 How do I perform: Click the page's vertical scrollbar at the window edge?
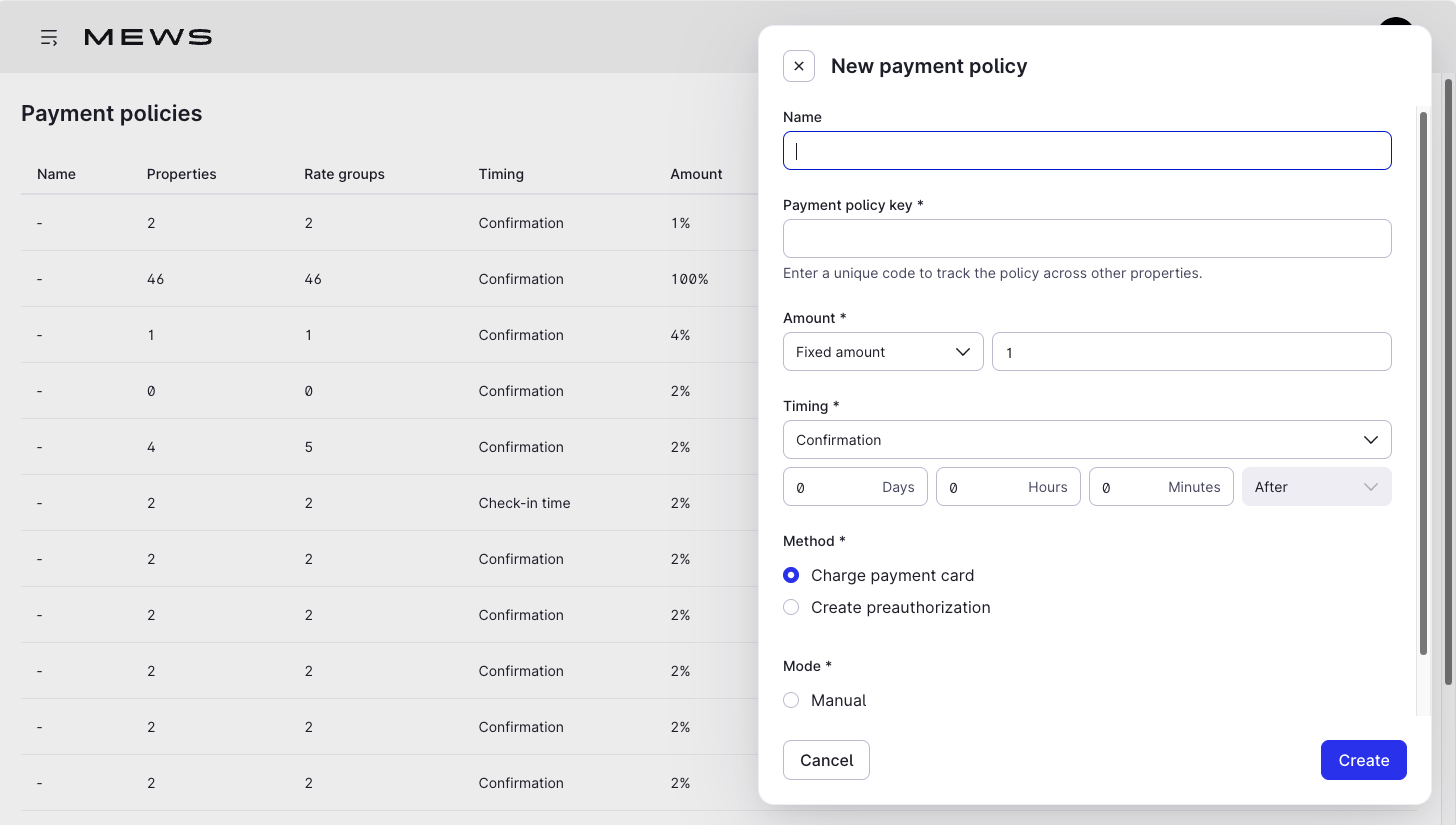click(x=1448, y=382)
